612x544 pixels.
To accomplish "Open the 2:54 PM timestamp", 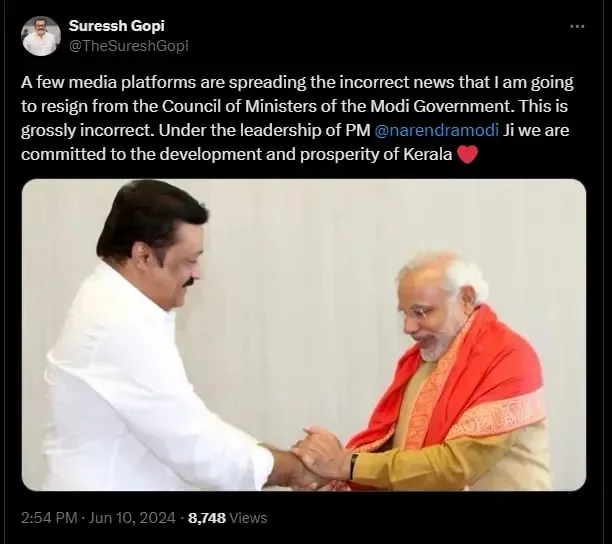I will [x=49, y=518].
